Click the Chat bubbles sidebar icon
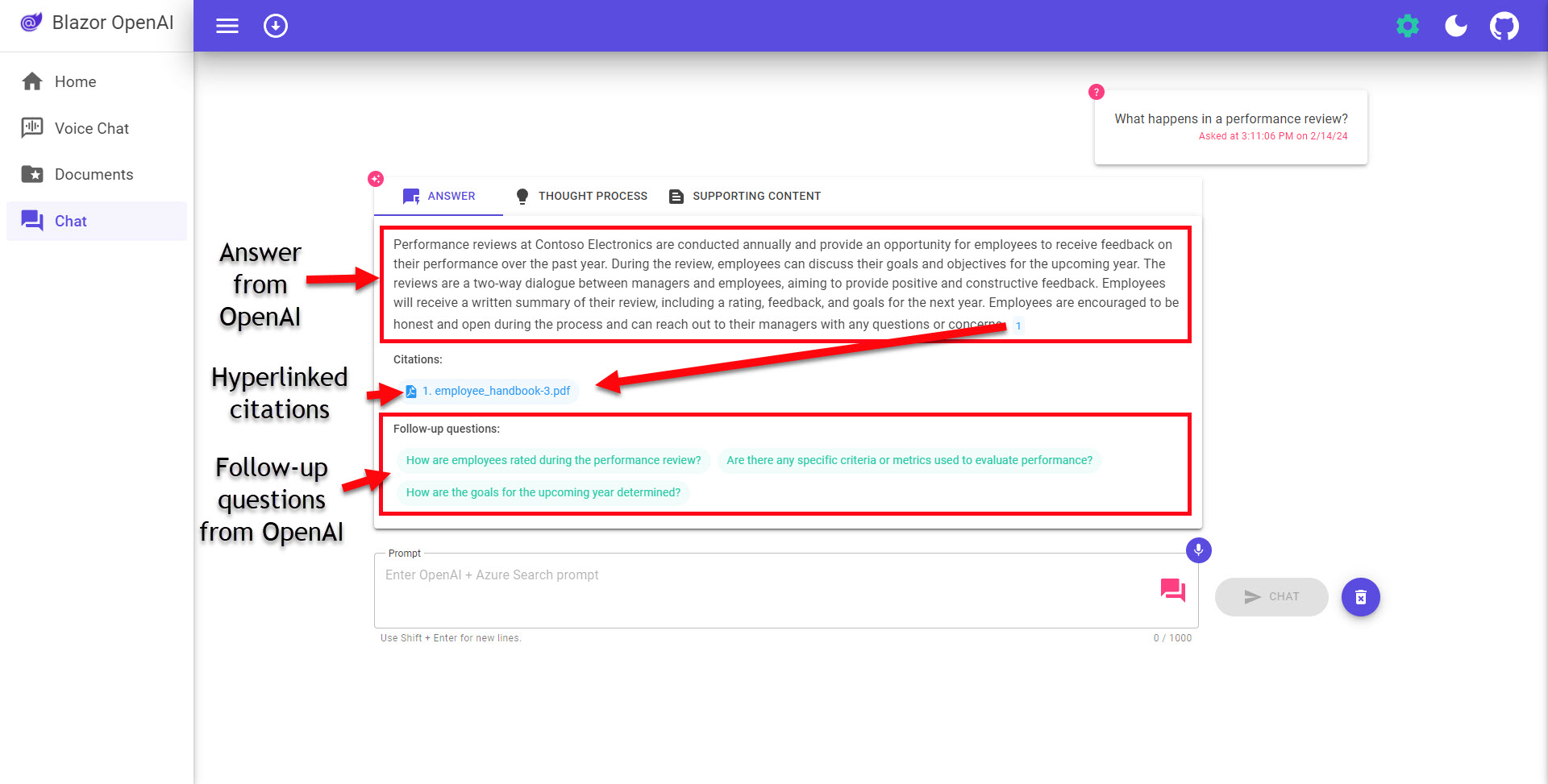Screen dimensions: 1548x784 pos(32,221)
